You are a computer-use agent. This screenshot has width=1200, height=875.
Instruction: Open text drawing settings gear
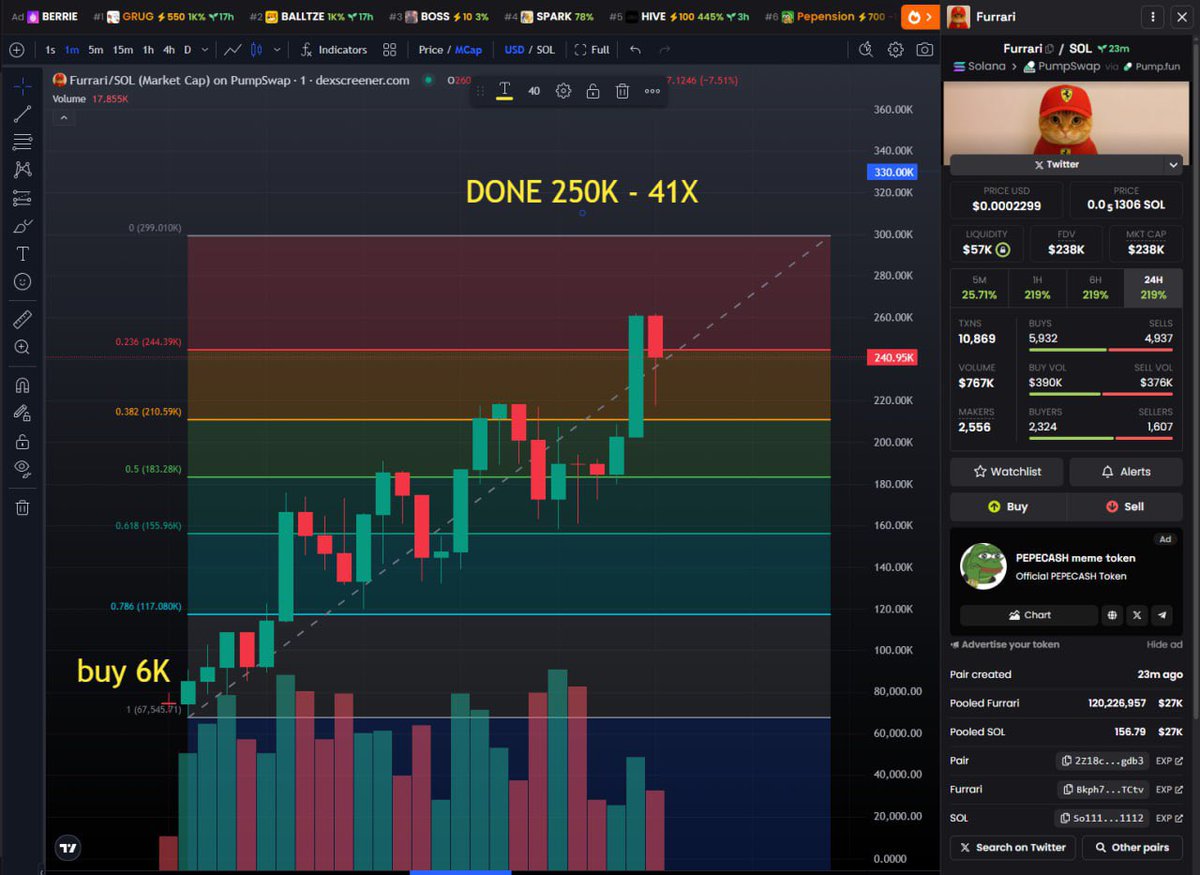point(563,91)
